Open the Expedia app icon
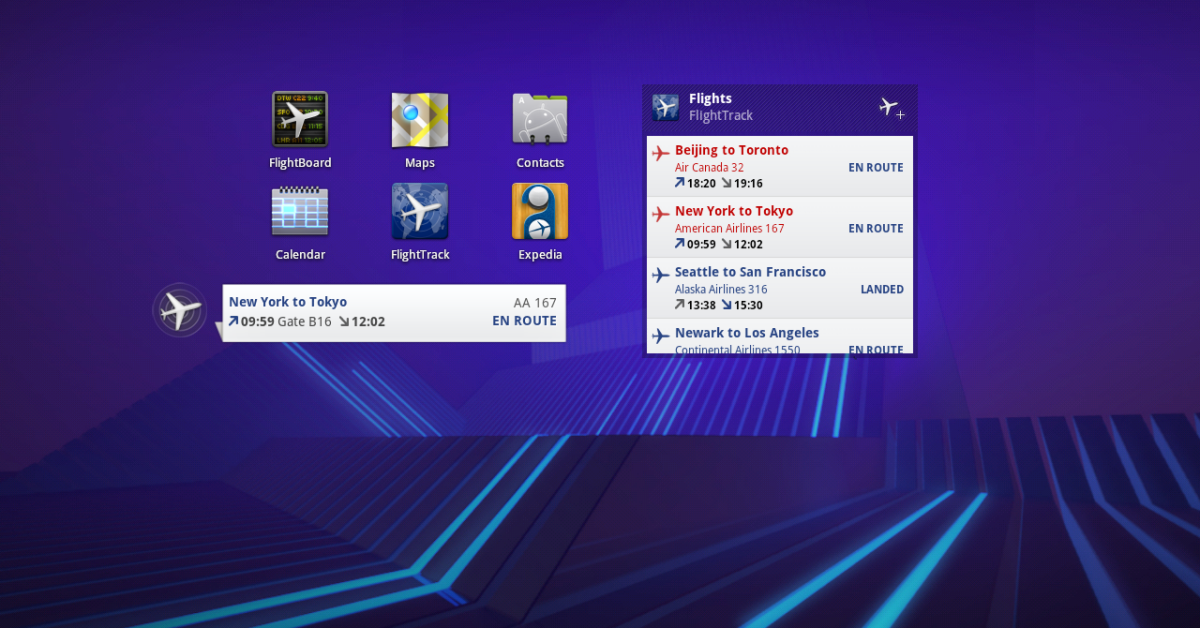This screenshot has height=628, width=1200. [540, 211]
